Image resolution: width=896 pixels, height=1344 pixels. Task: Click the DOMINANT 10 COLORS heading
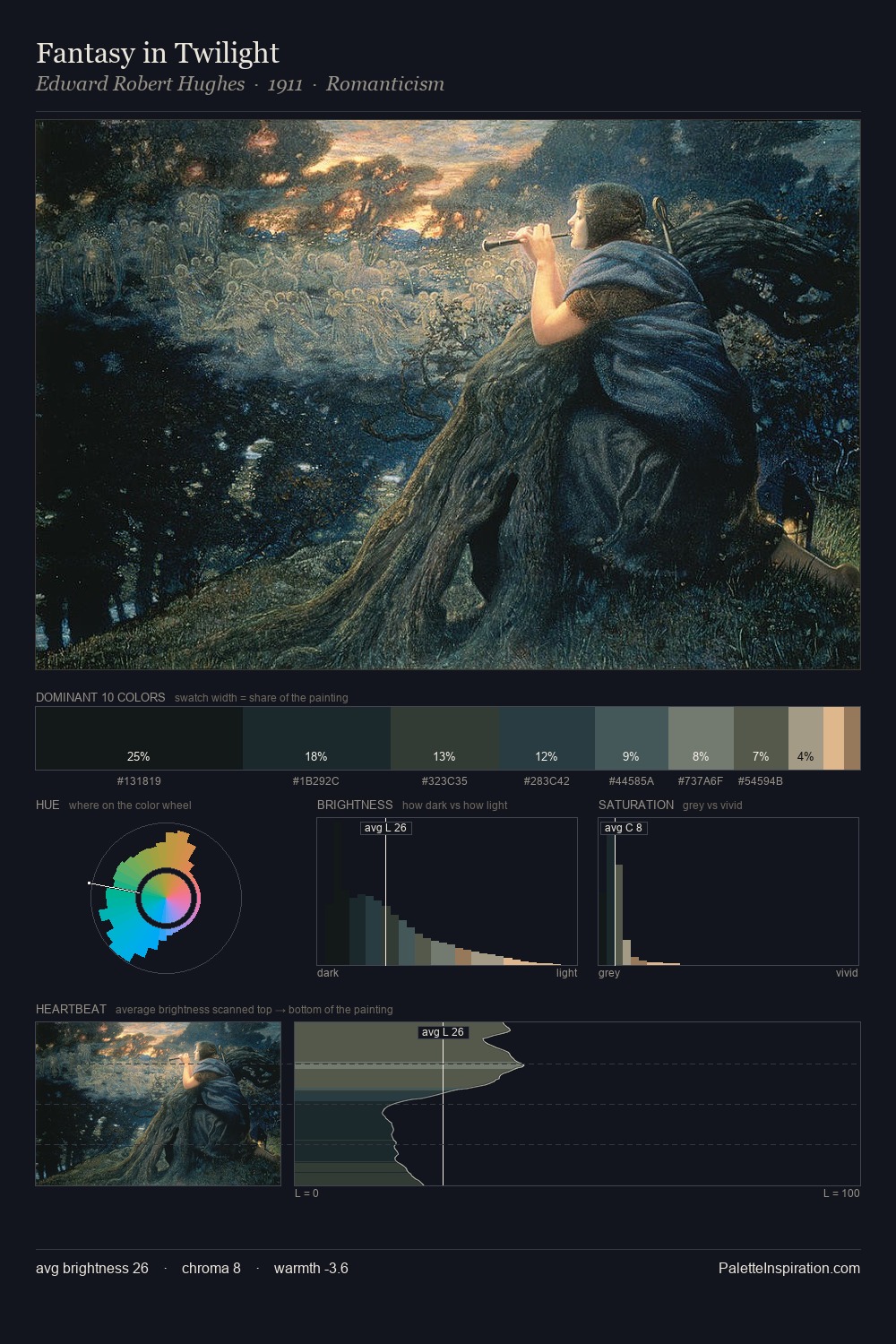(100, 697)
